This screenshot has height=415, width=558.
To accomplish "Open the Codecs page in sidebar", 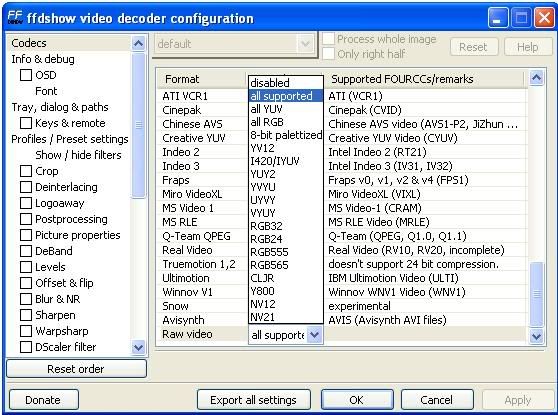I will pyautogui.click(x=29, y=43).
